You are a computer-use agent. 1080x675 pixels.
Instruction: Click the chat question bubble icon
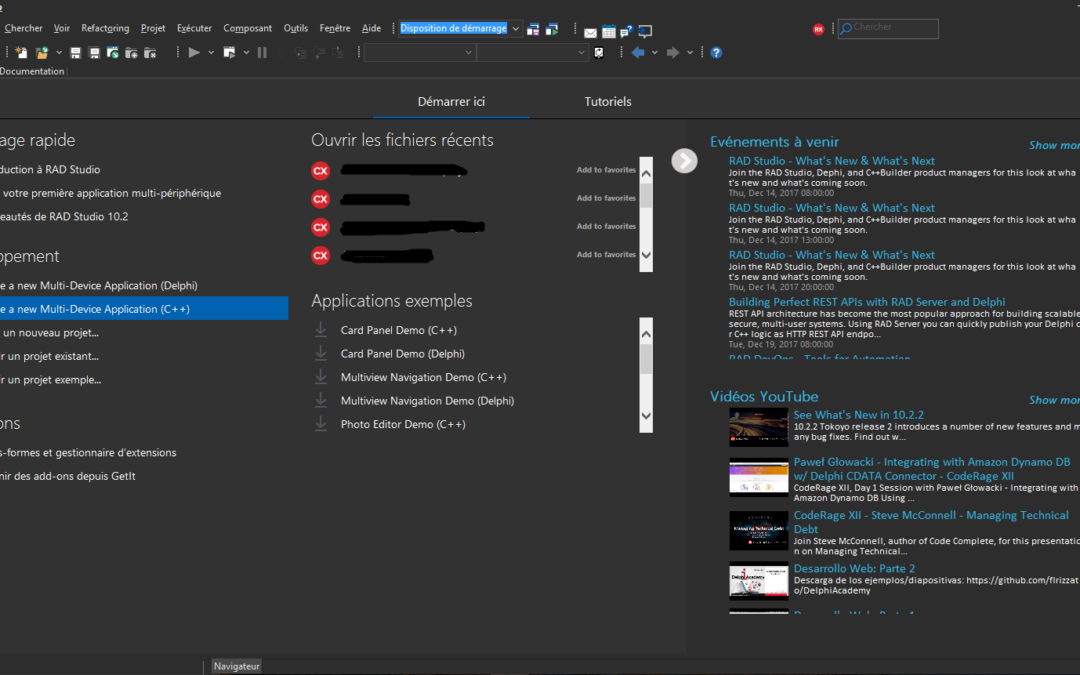pyautogui.click(x=626, y=32)
